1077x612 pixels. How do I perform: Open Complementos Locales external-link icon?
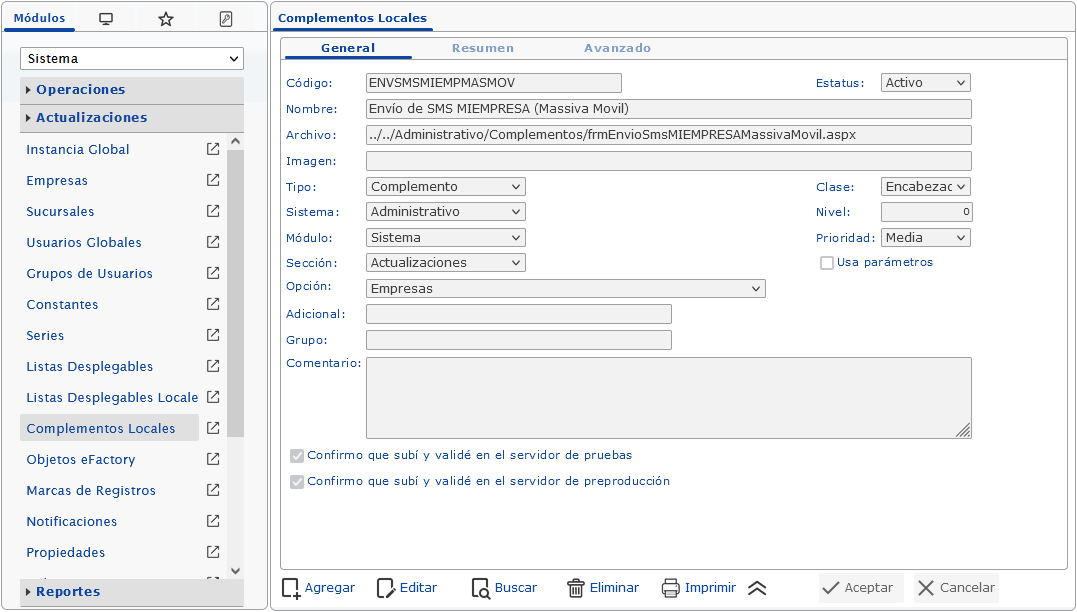pos(213,428)
